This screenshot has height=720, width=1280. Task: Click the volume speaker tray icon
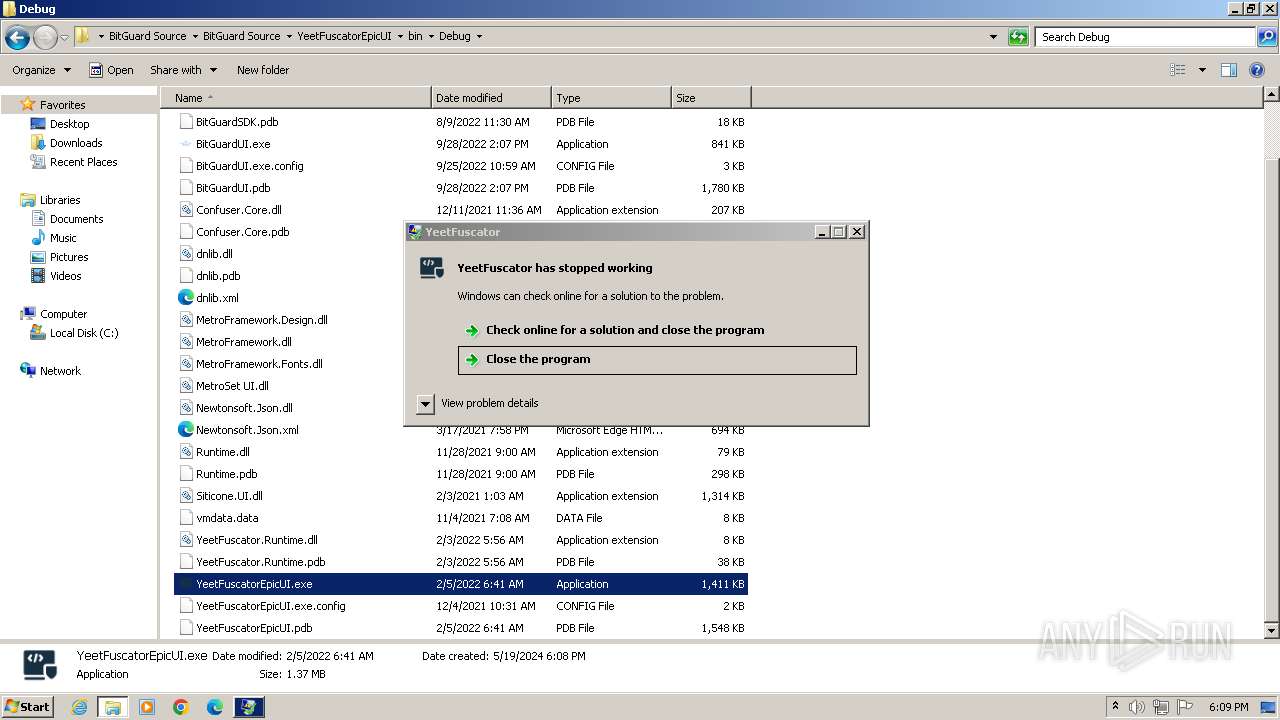point(1137,707)
